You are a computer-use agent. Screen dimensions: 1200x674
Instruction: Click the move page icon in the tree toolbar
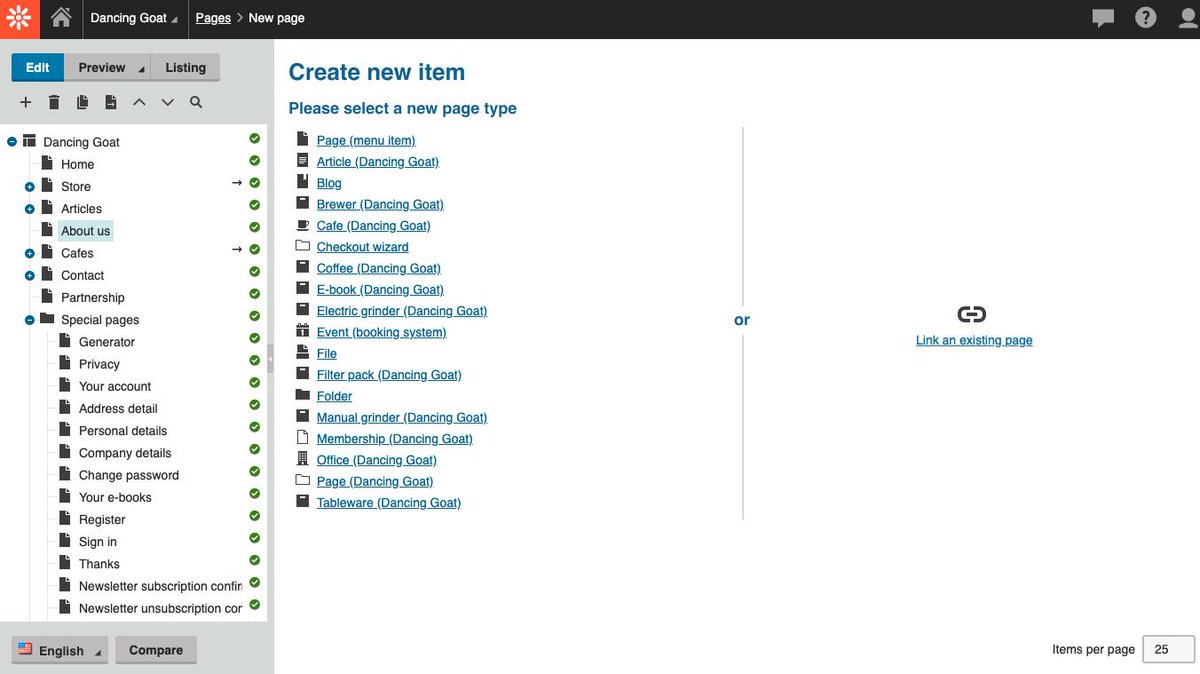pyautogui.click(x=111, y=102)
